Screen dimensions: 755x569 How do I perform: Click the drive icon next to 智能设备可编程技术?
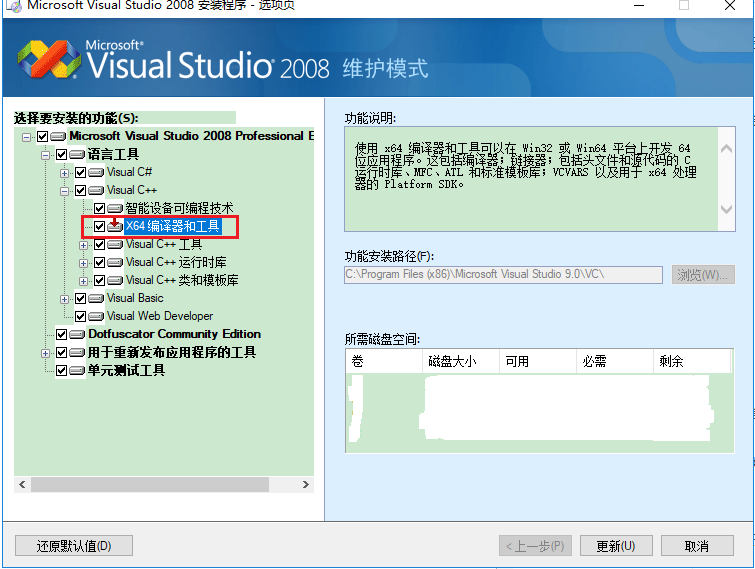[x=115, y=208]
